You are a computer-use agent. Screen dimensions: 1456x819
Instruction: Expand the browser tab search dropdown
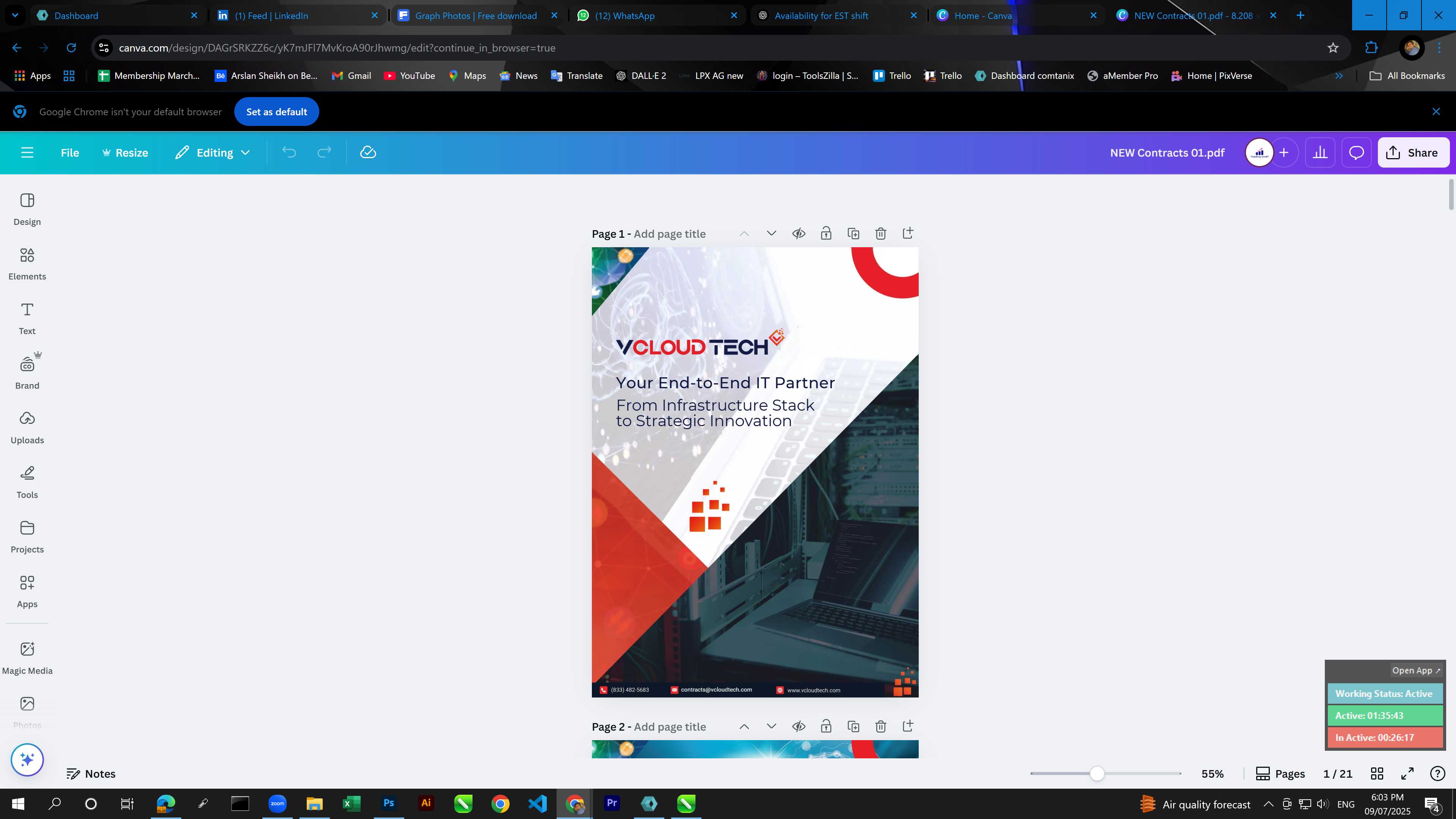15,15
